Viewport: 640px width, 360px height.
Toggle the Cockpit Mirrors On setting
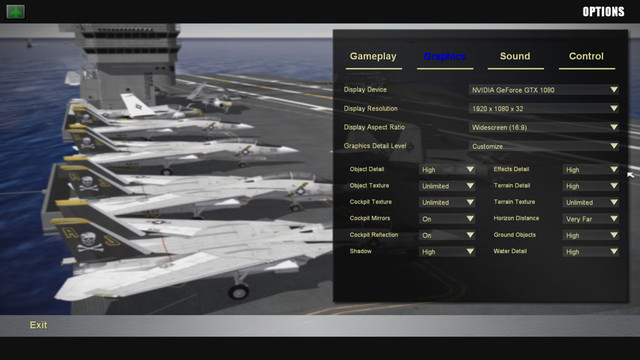(x=447, y=219)
